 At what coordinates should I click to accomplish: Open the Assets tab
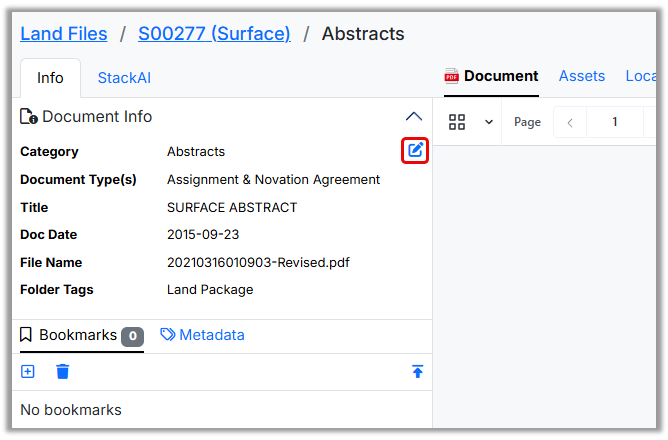pyautogui.click(x=582, y=76)
